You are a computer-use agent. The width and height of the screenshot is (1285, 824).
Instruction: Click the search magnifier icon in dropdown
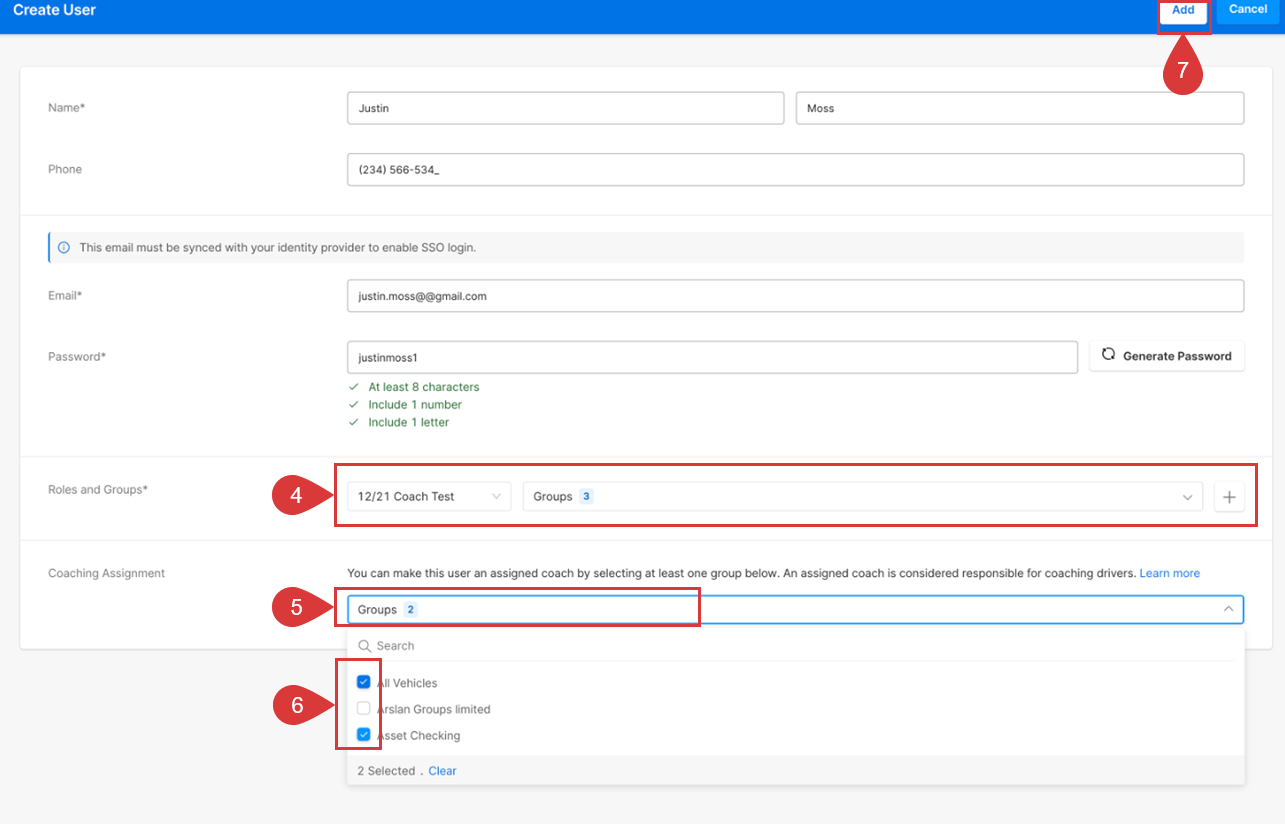point(365,646)
